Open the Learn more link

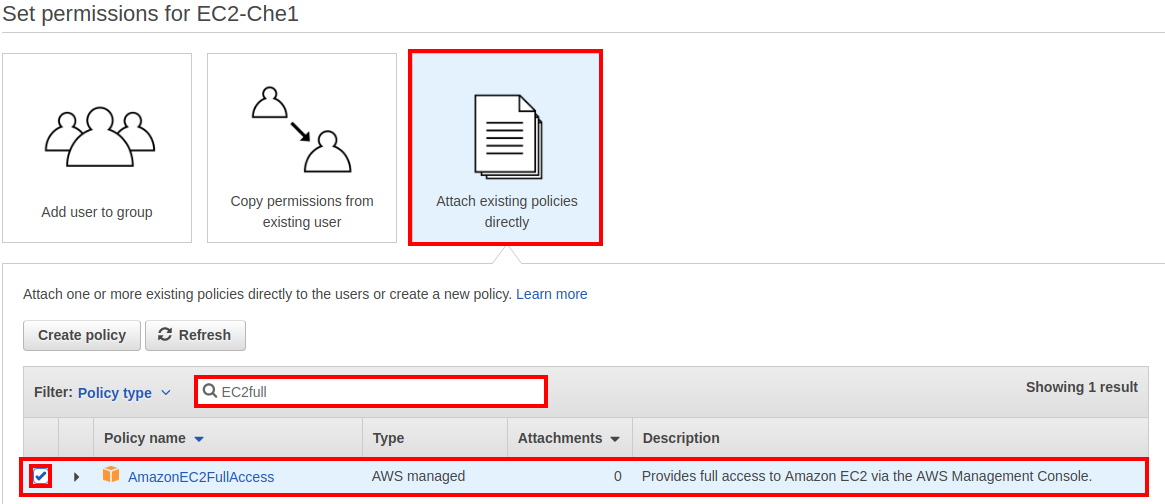click(x=551, y=294)
